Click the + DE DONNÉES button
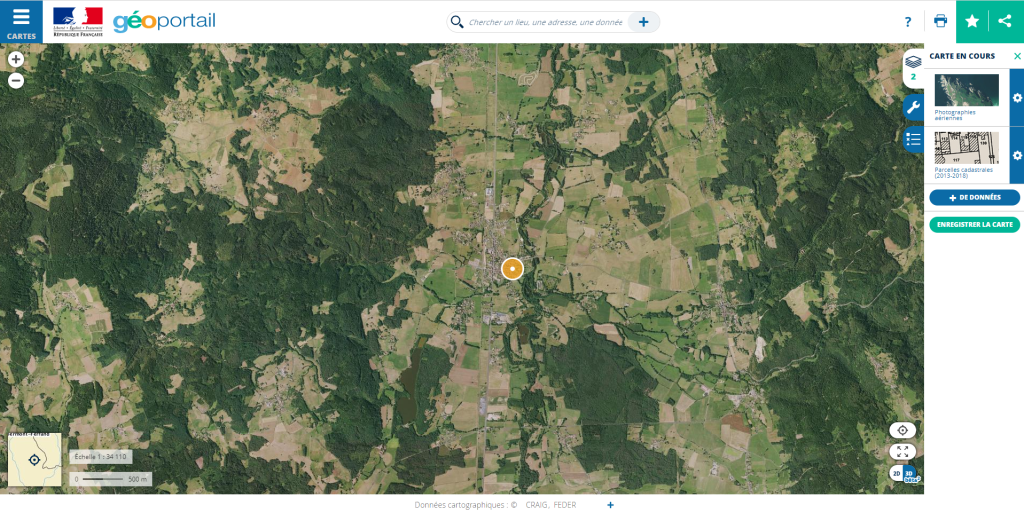Screen dimensions: 1024x513 [x=974, y=198]
